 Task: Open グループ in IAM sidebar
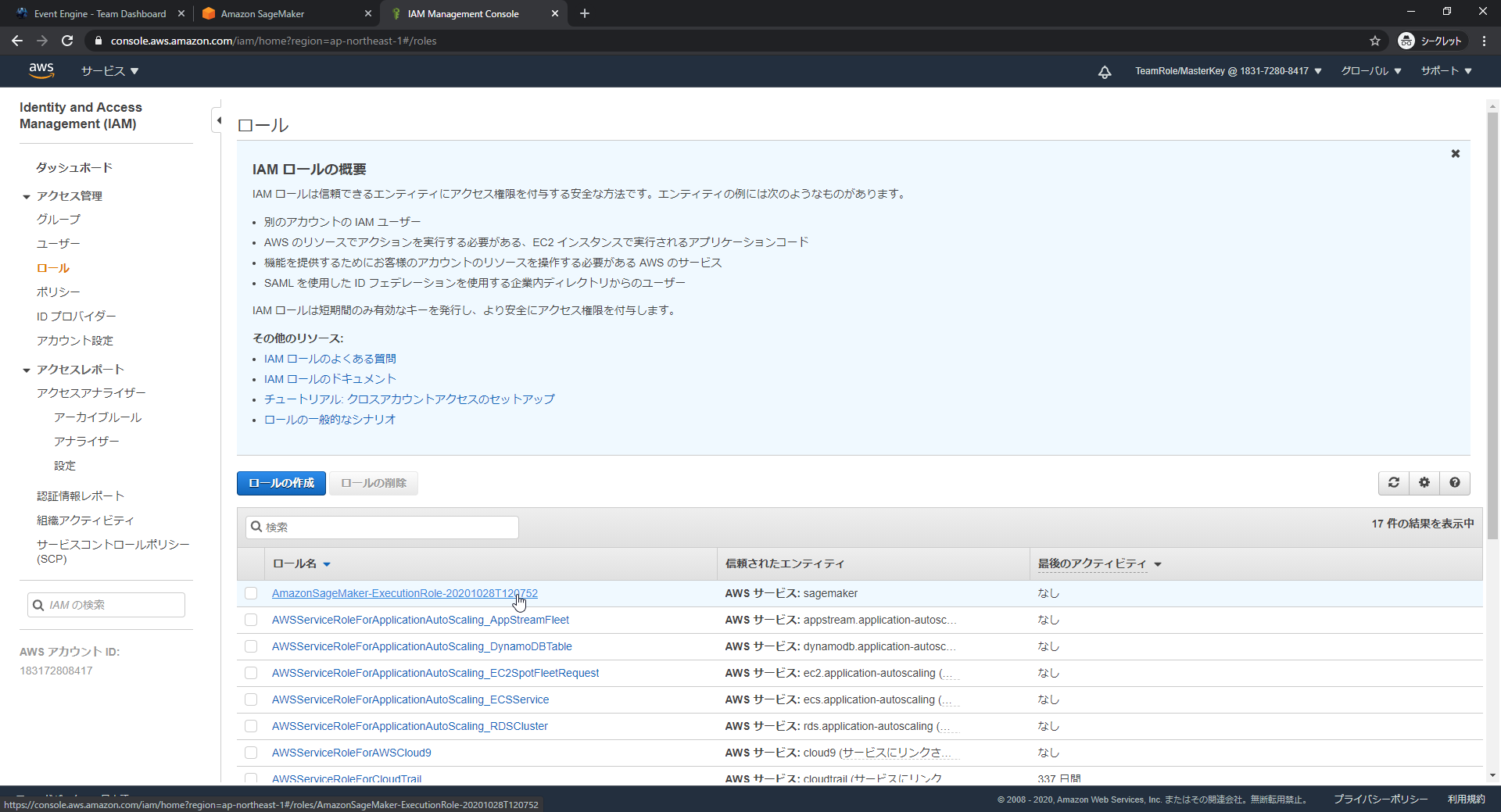tap(58, 220)
